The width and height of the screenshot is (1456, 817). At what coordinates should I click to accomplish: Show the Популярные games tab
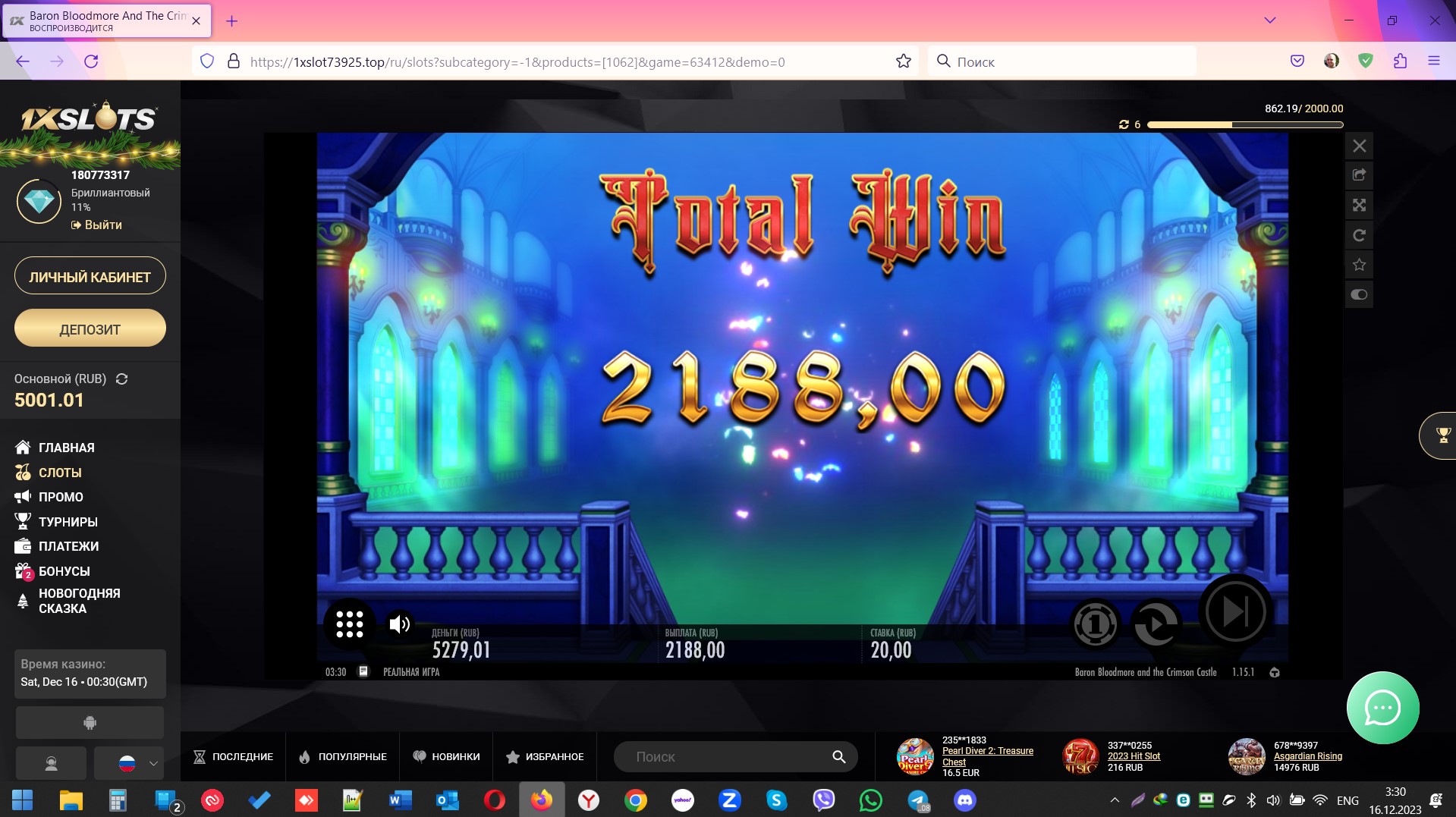[343, 756]
